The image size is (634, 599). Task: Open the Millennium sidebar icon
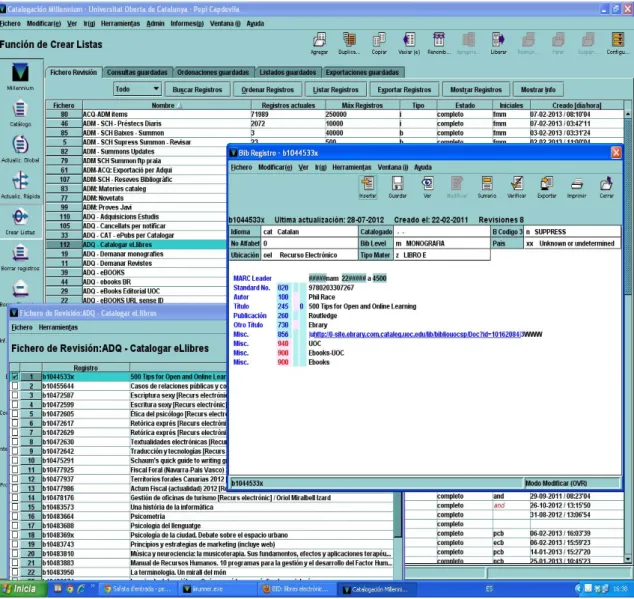(x=20, y=76)
